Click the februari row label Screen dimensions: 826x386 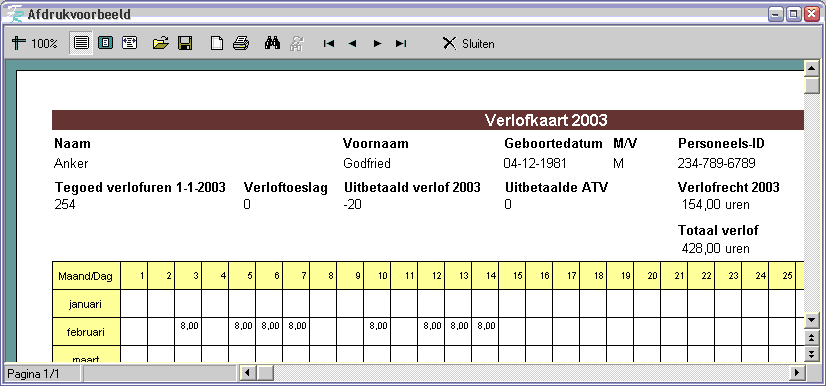(x=86, y=332)
